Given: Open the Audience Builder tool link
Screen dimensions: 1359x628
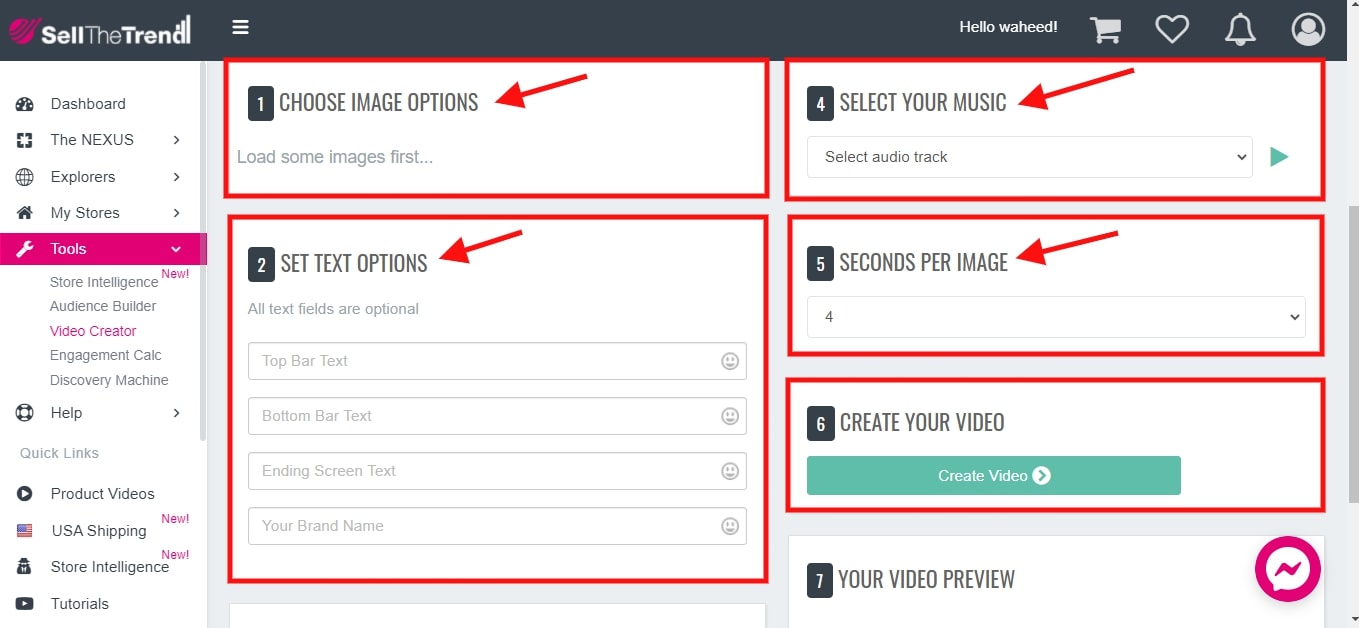Looking at the screenshot, I should pyautogui.click(x=103, y=306).
